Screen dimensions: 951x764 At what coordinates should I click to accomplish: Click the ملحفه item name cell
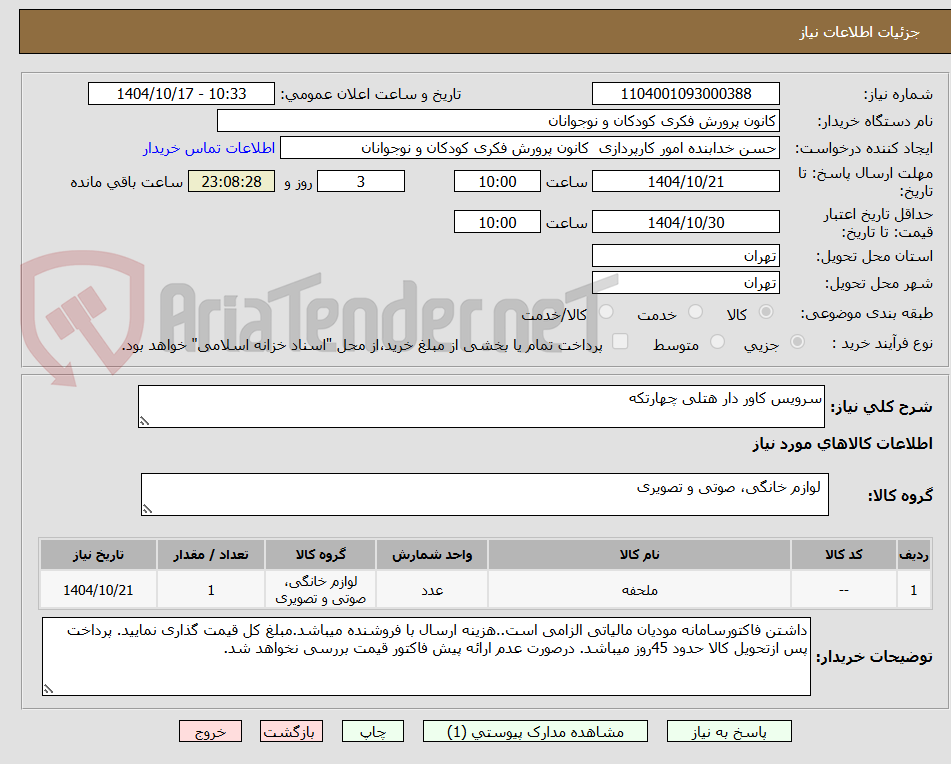(x=639, y=590)
